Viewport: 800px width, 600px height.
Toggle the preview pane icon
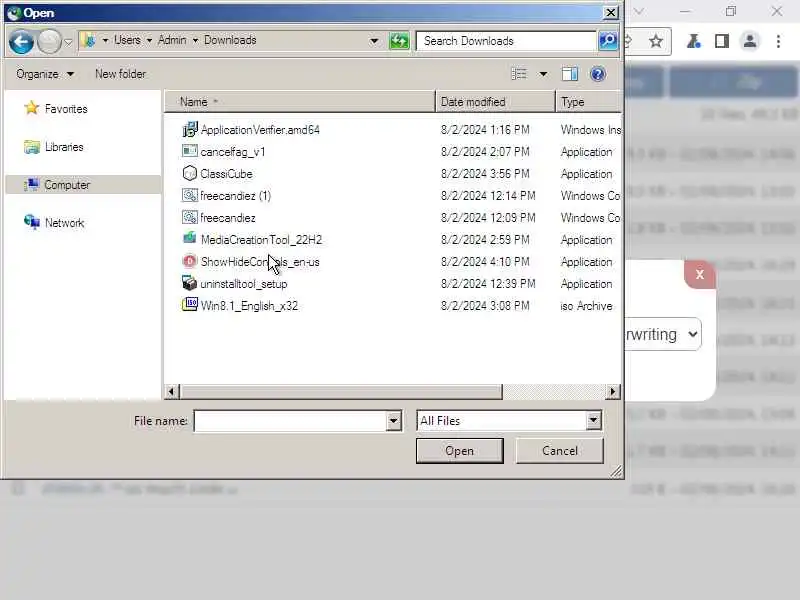[570, 74]
